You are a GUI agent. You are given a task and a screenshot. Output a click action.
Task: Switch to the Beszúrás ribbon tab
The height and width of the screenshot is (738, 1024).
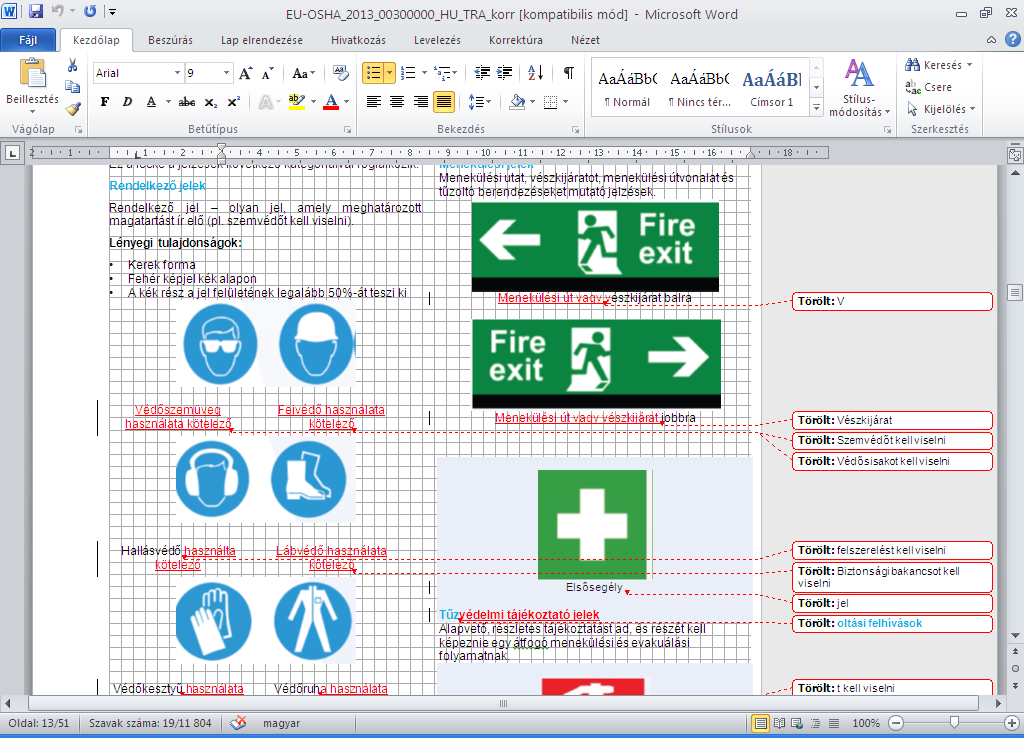click(170, 40)
